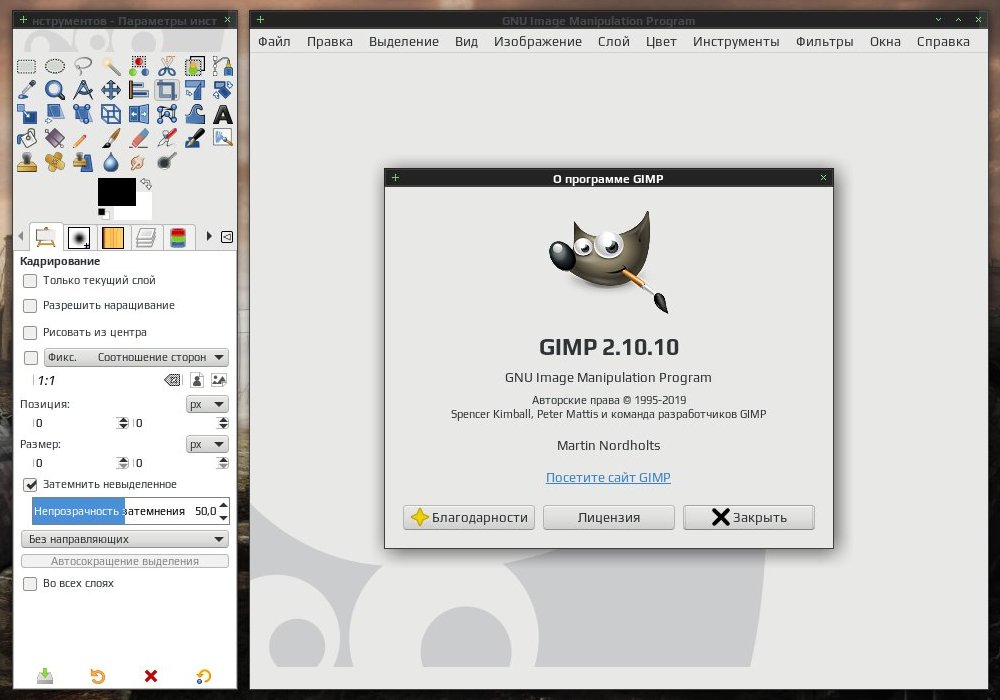Select the Perspective cube tool
The image size is (1000, 700).
click(111, 114)
